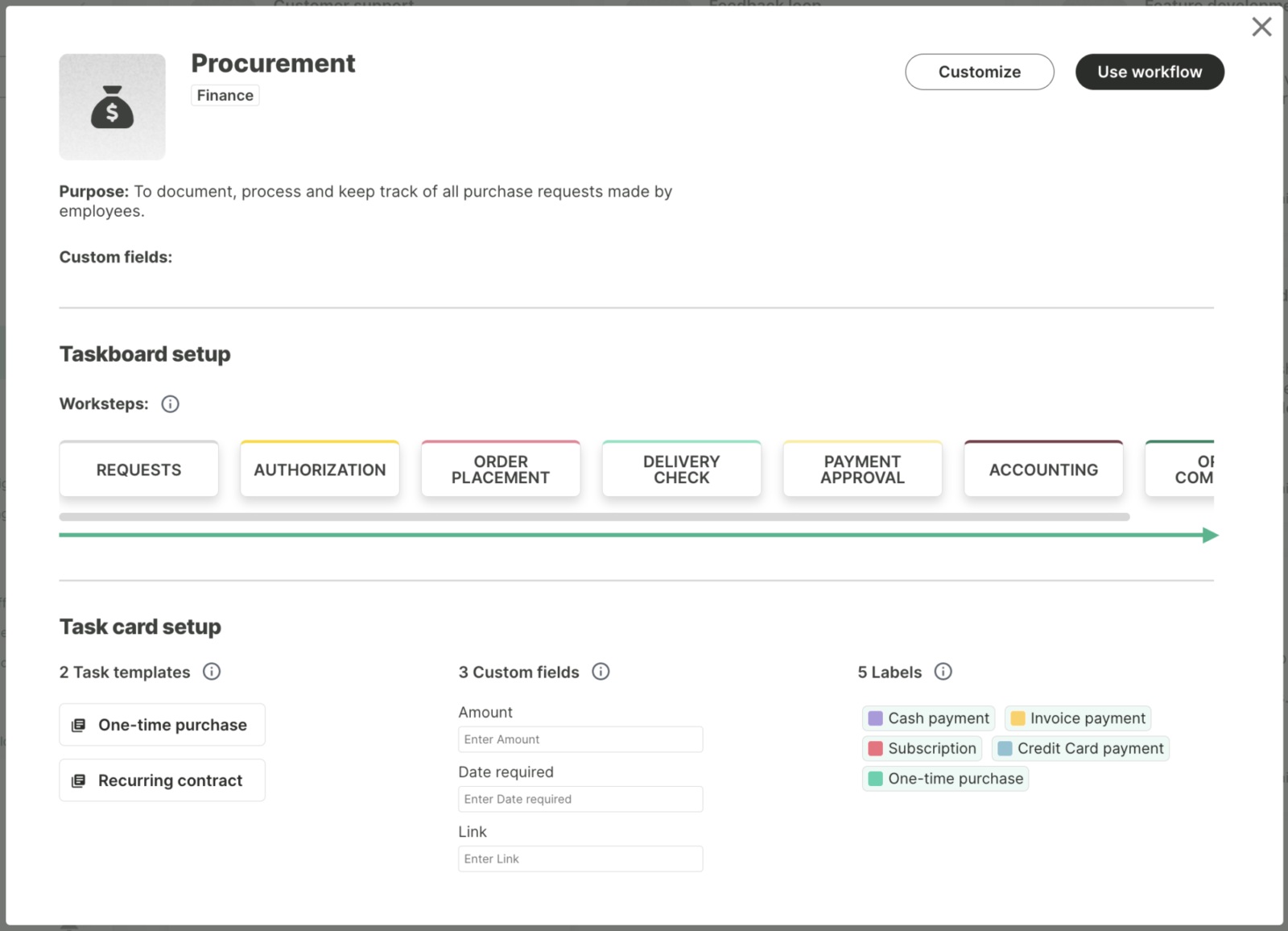Image resolution: width=1288 pixels, height=931 pixels.
Task: Close the Procurement workflow dialog
Action: coord(1261,27)
